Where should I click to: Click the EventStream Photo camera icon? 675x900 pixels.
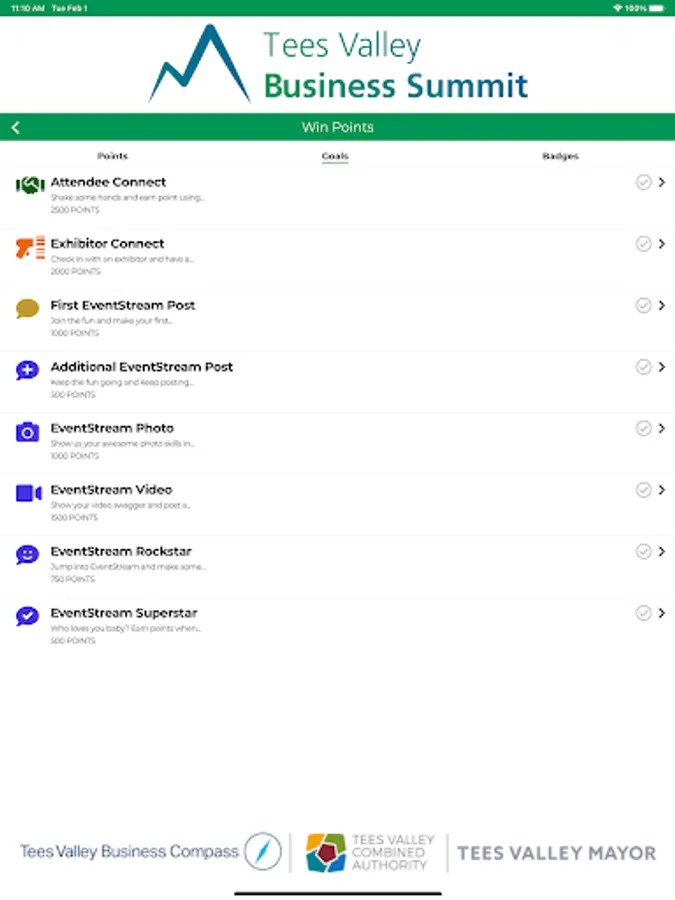tap(27, 432)
